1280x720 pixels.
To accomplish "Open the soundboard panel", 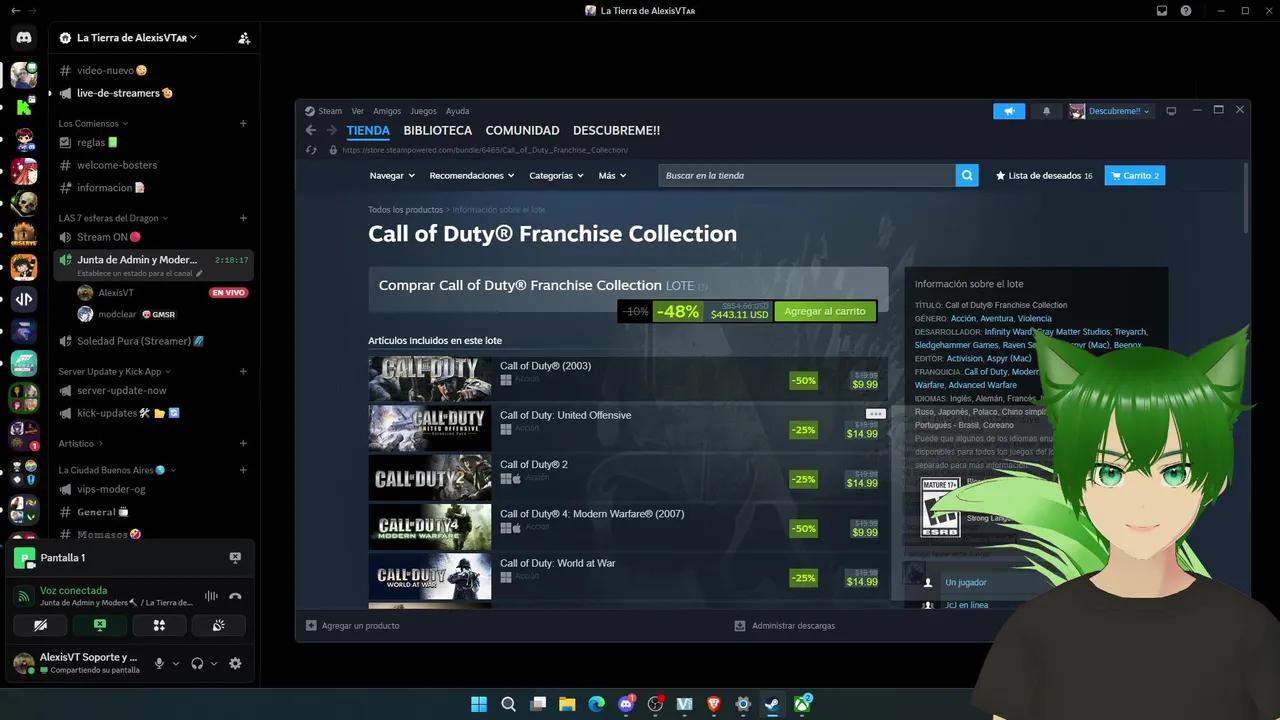I will (218, 625).
